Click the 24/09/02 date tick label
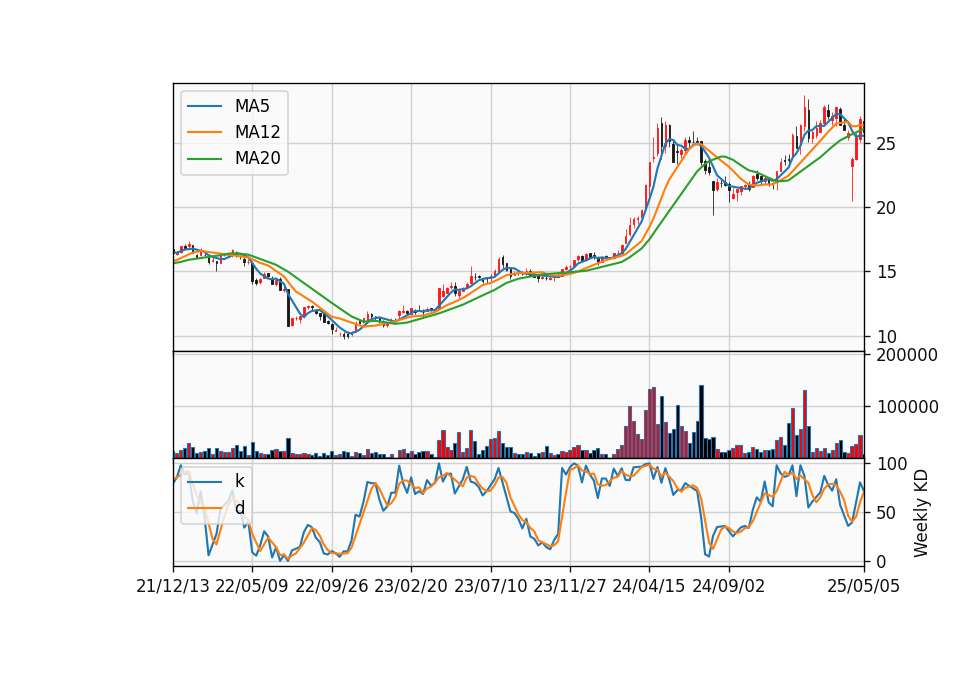The image size is (960, 690). click(729, 586)
